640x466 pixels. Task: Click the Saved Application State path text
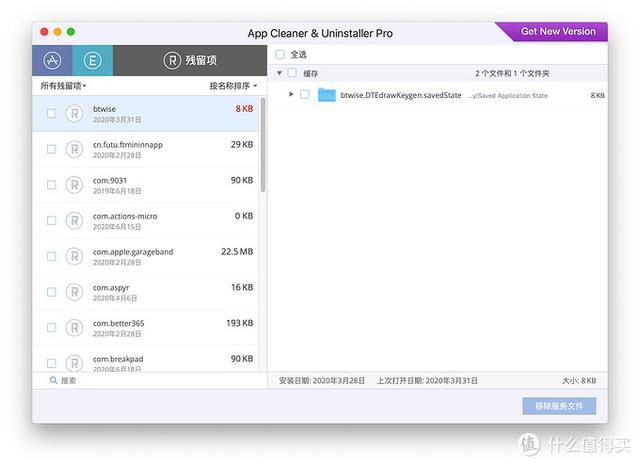click(x=508, y=95)
